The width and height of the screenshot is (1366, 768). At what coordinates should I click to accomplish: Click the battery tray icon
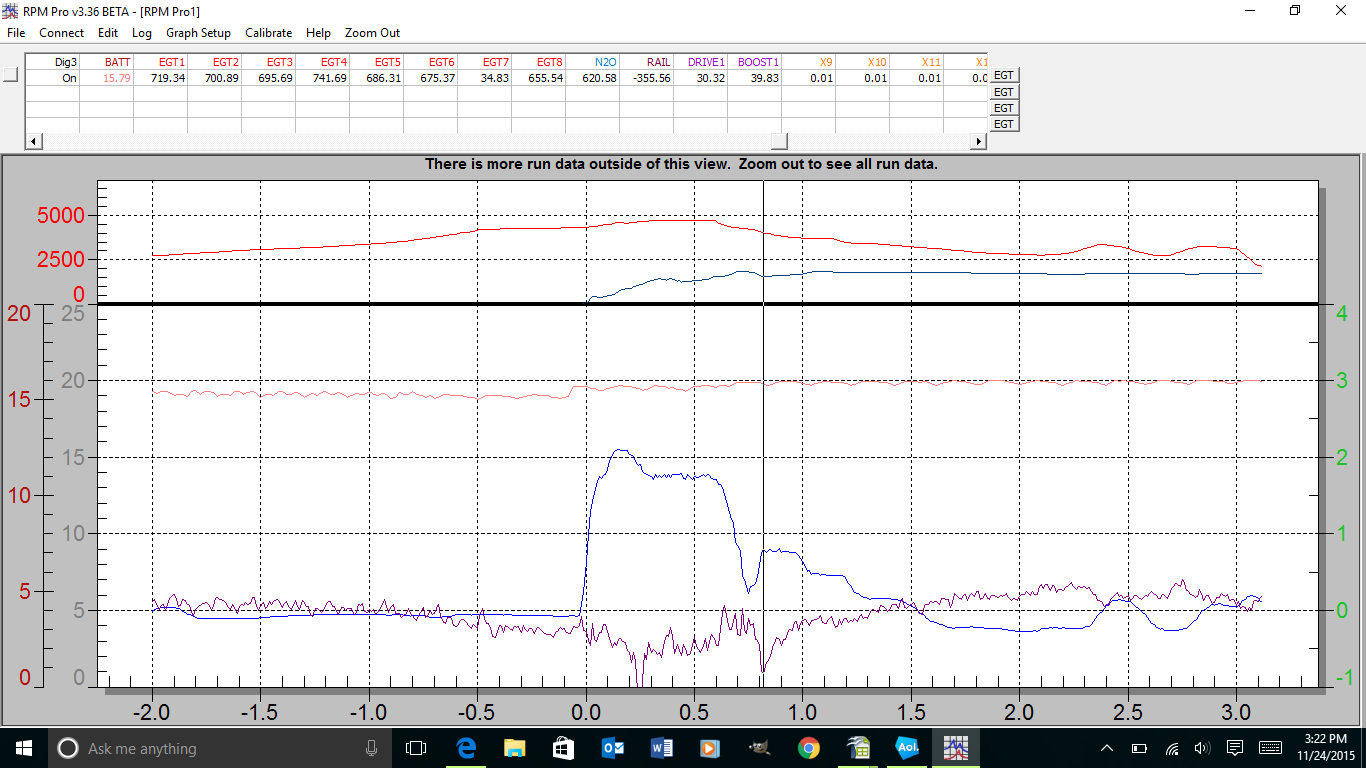[1139, 747]
